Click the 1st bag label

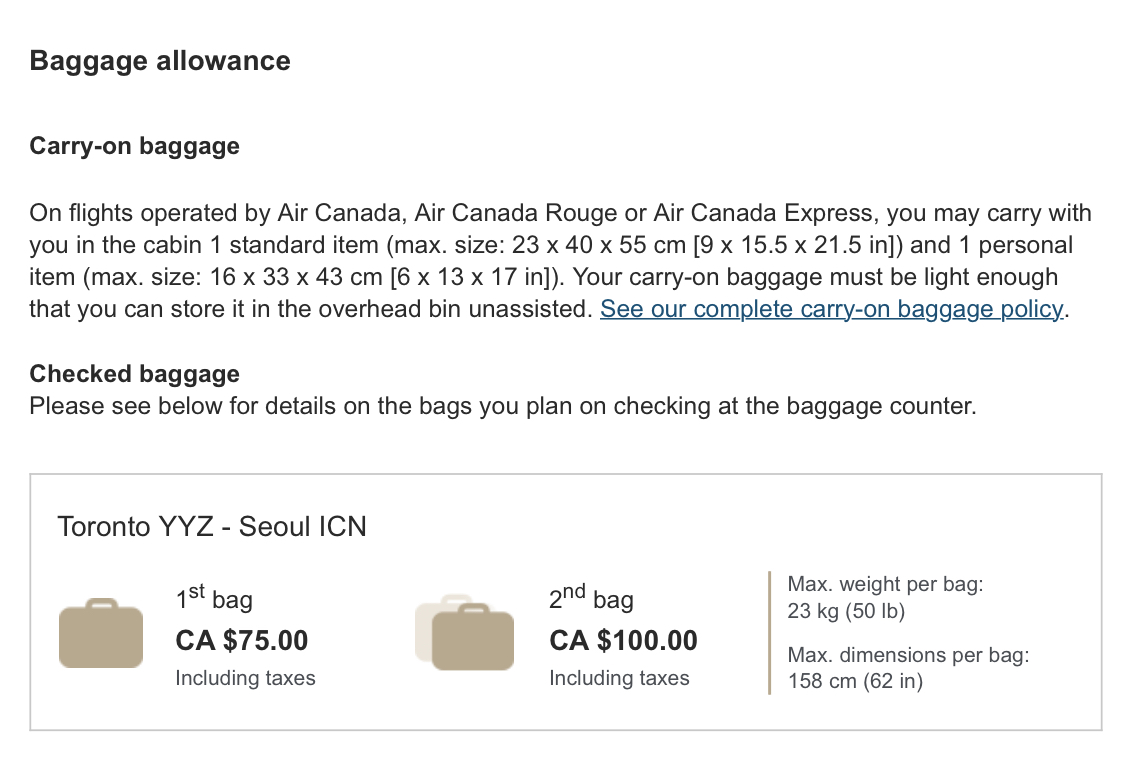coord(214,598)
